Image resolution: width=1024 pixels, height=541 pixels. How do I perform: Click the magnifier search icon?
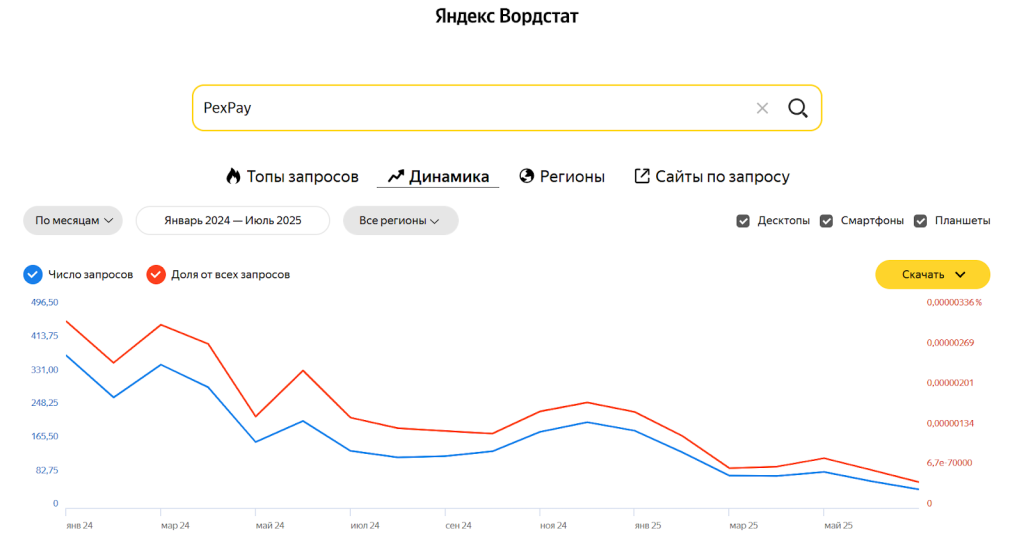(x=797, y=108)
